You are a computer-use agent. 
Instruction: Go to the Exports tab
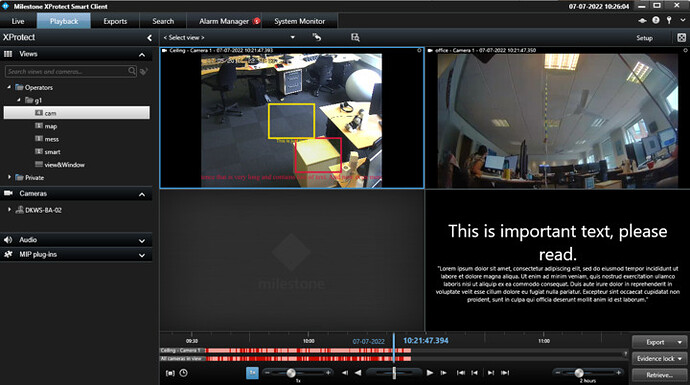[x=115, y=21]
